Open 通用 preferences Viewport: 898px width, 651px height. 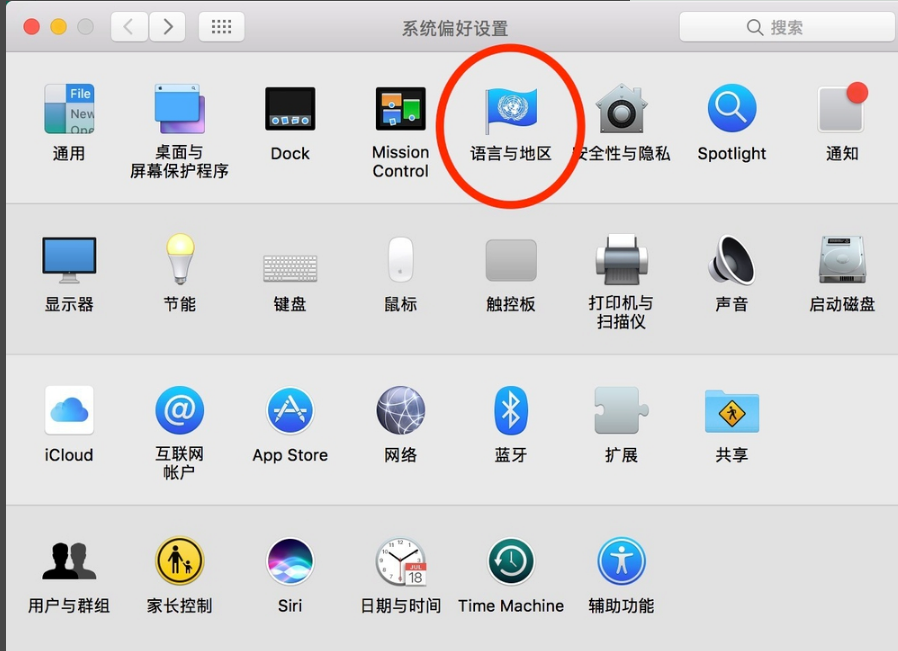tap(68, 110)
